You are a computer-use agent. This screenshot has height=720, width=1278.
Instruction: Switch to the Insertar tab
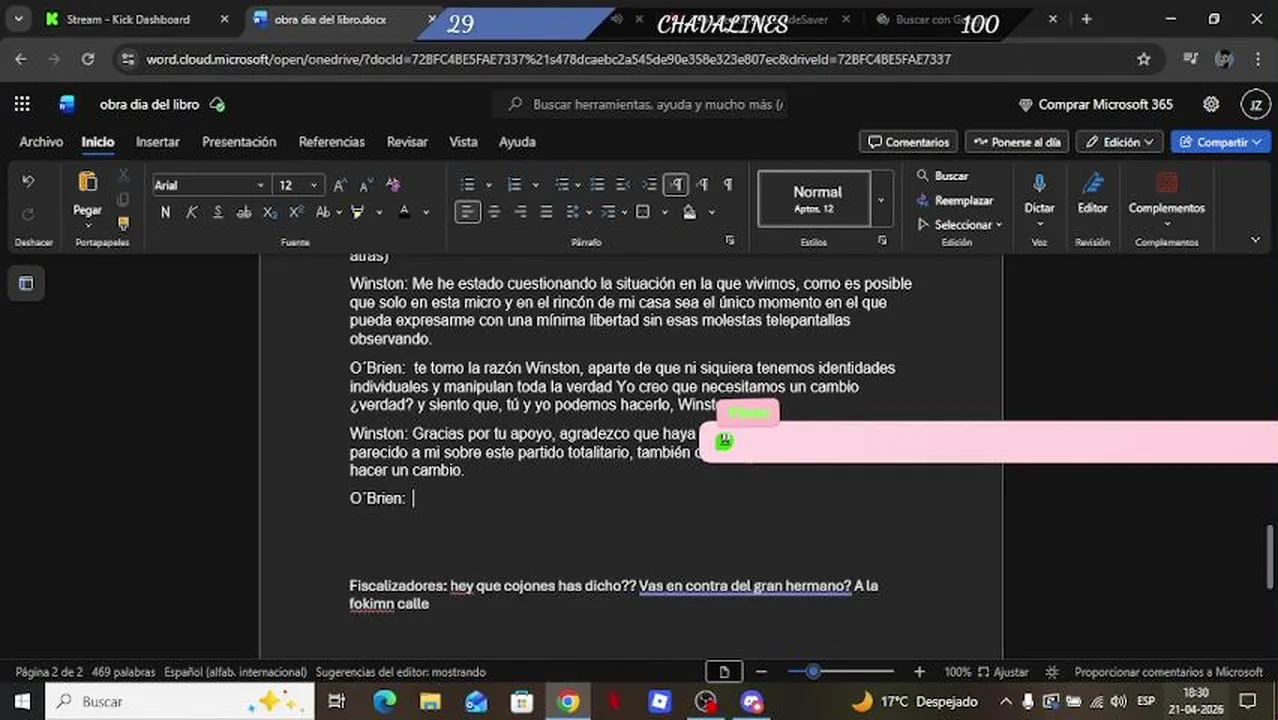pyautogui.click(x=158, y=142)
